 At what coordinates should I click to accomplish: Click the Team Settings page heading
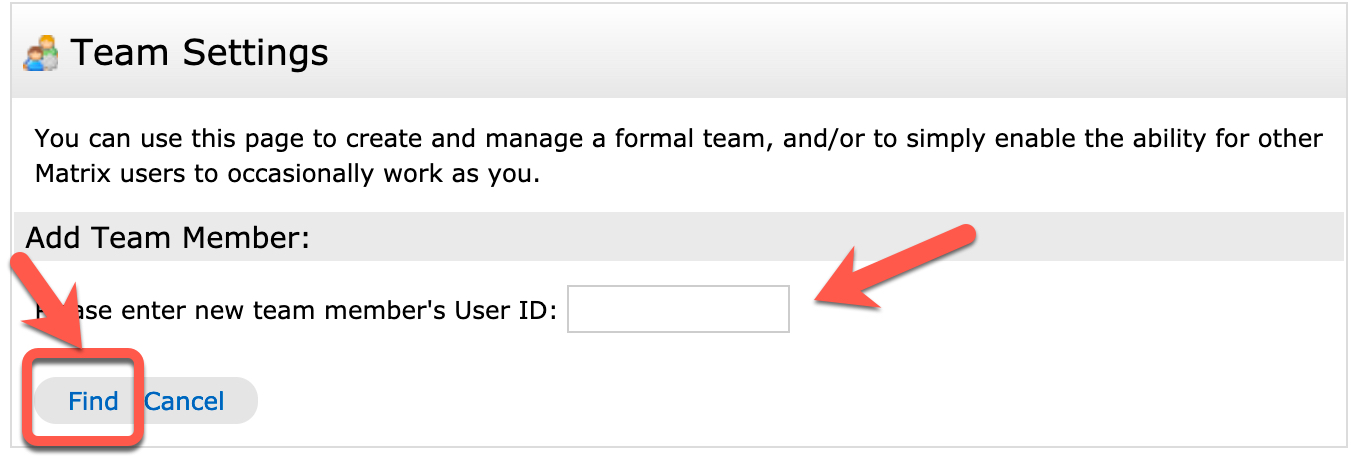199,52
